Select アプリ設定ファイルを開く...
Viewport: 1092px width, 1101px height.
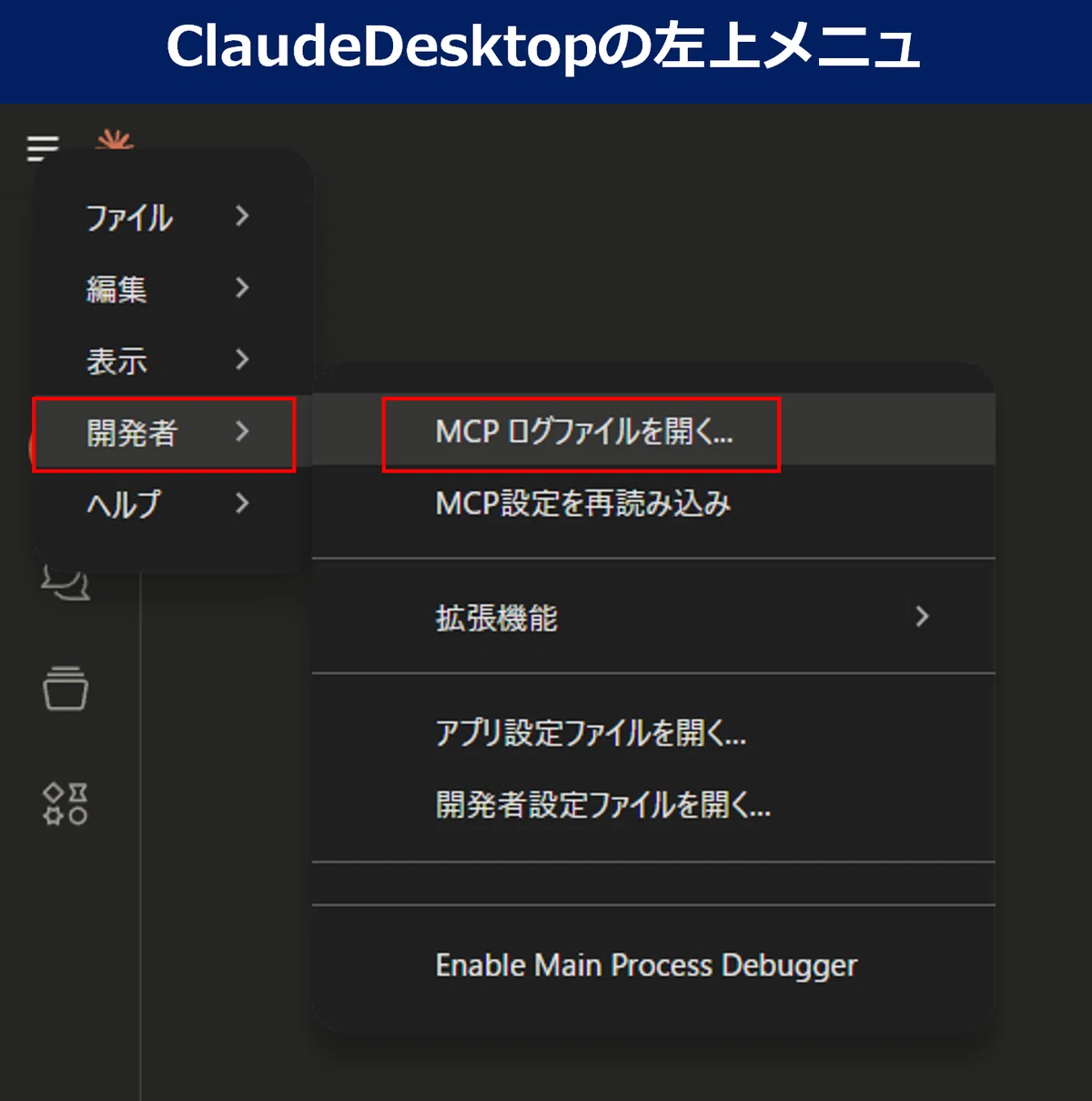coord(653,732)
